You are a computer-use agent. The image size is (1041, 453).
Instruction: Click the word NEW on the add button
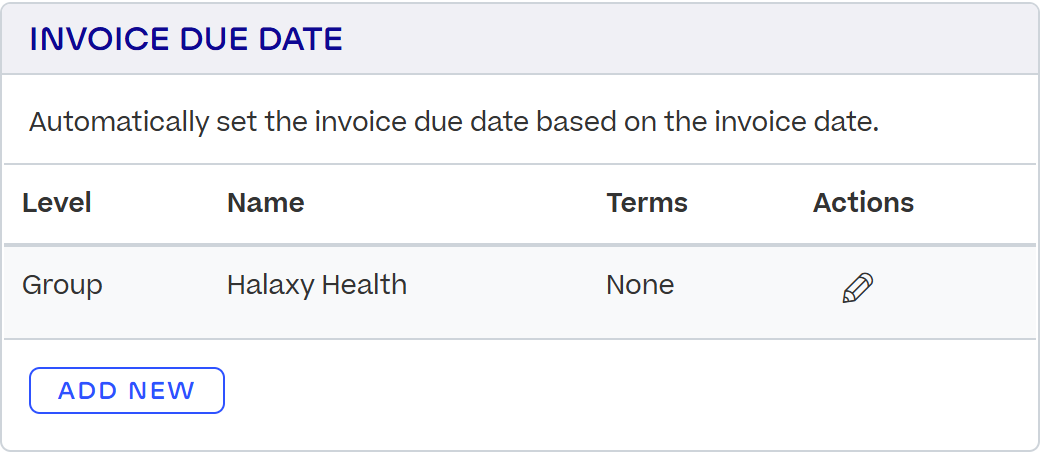pyautogui.click(x=161, y=391)
